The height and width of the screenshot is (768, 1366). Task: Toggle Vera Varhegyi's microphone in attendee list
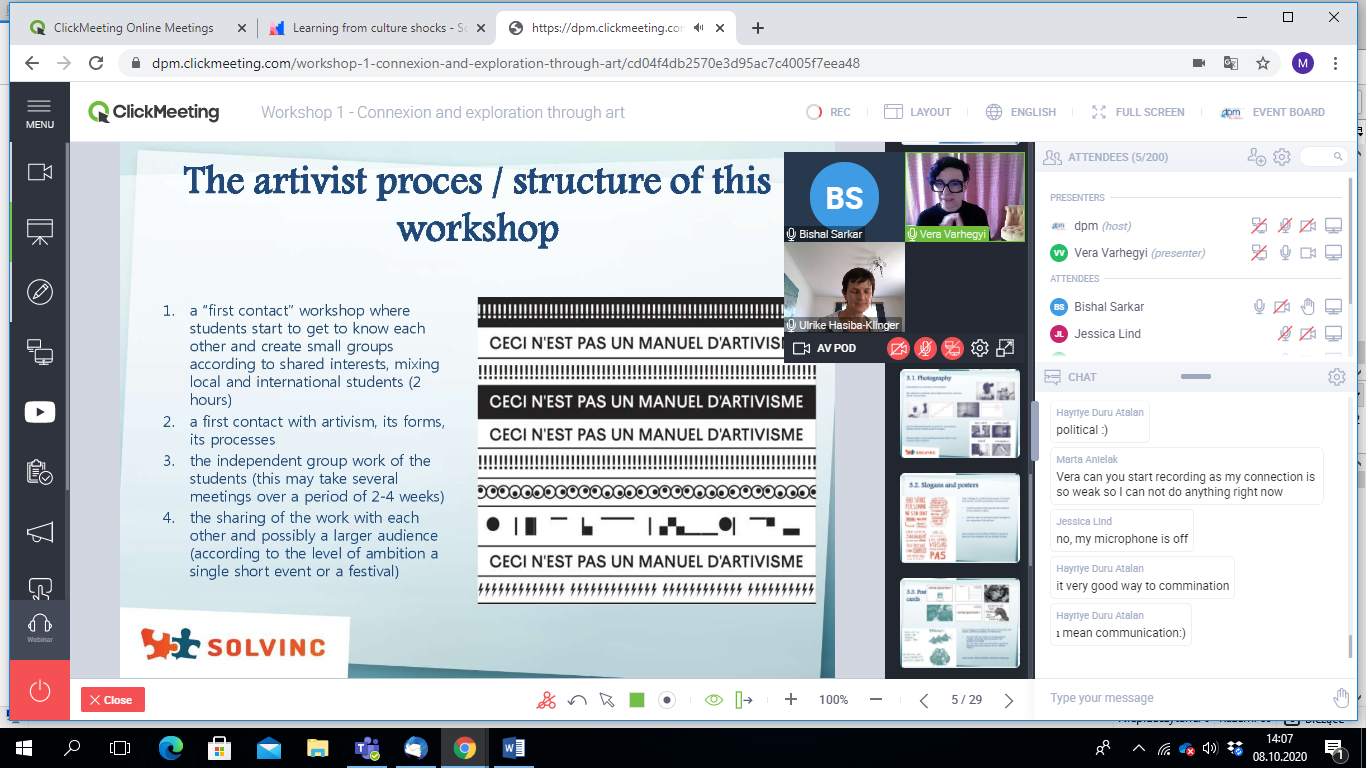[x=1286, y=253]
